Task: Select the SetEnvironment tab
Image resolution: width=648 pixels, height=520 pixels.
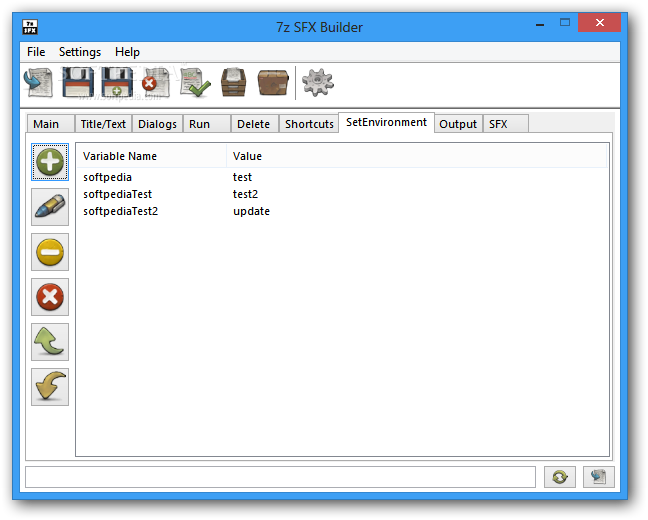Action: pos(386,122)
